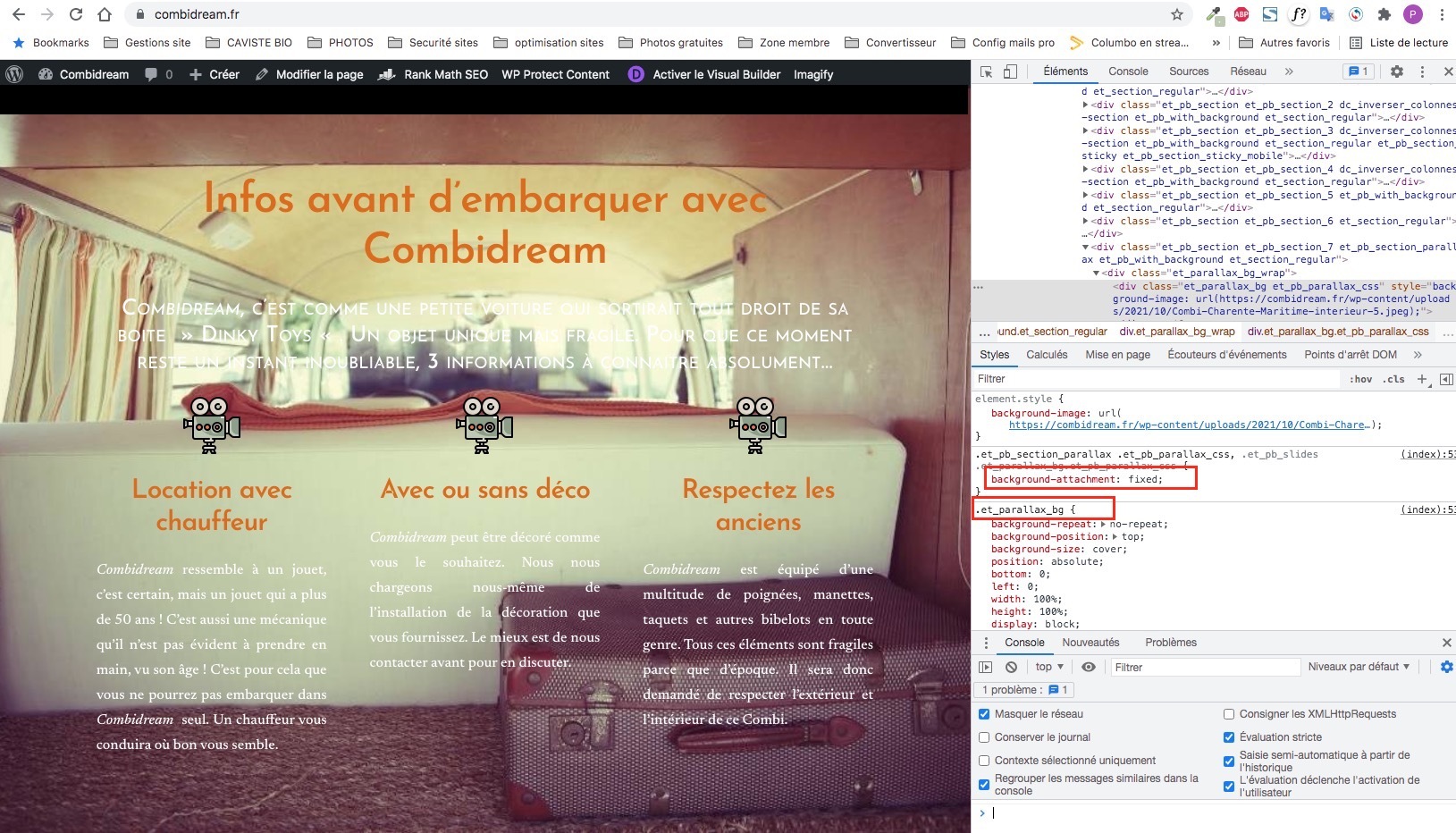The width and height of the screenshot is (1456, 833).
Task: Add a new style rule with plus
Action: [x=1423, y=379]
